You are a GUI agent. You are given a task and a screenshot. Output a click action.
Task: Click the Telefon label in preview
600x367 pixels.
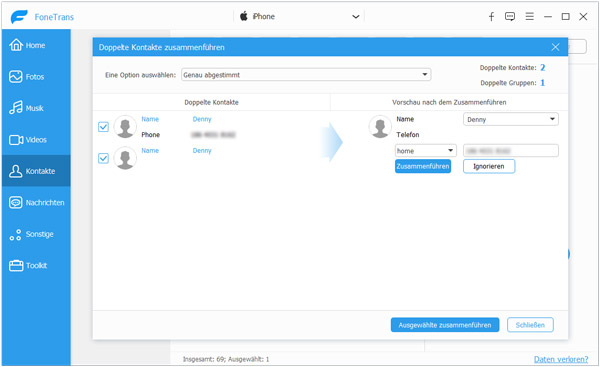pos(408,135)
